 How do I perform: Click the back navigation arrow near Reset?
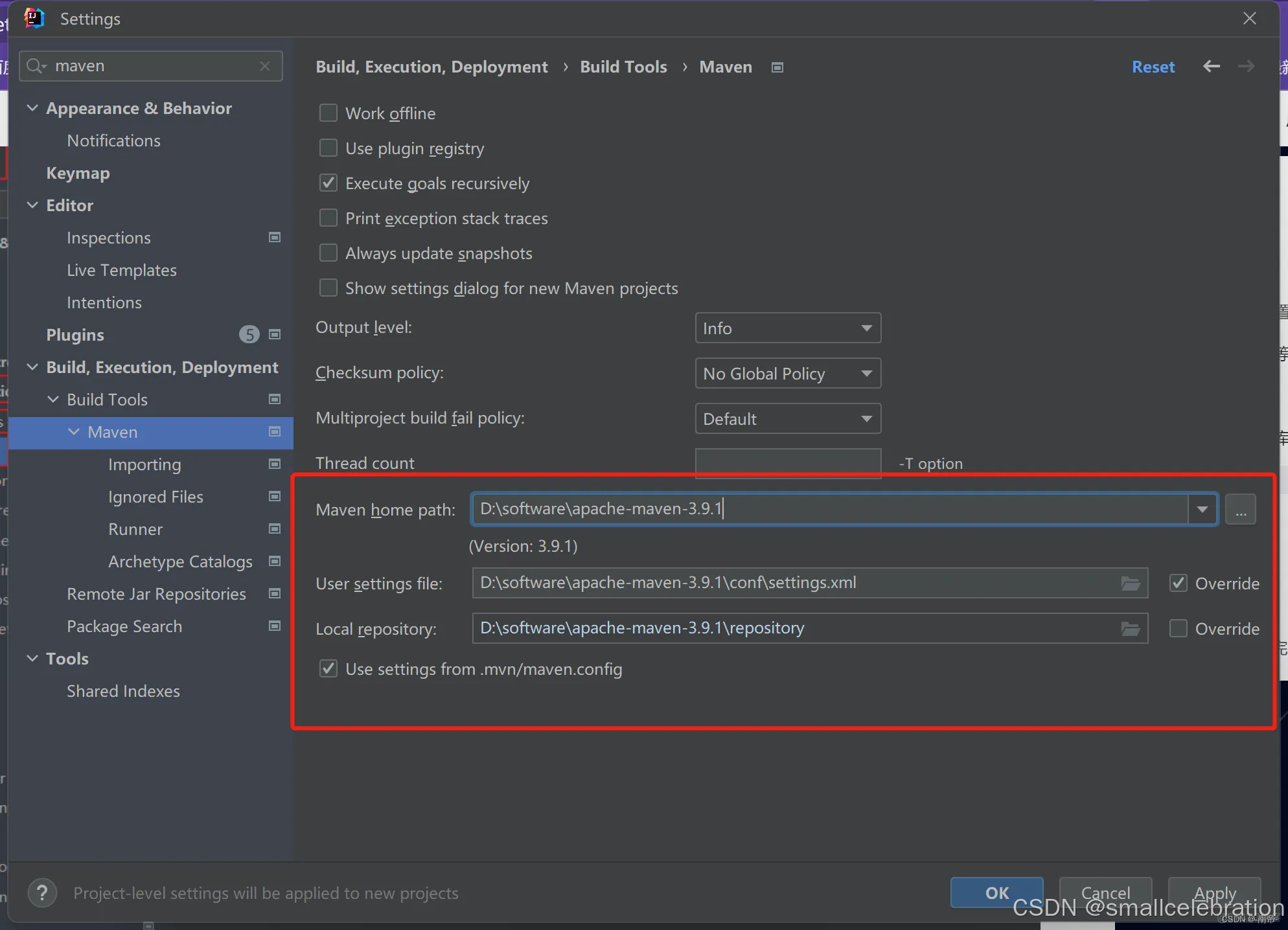click(x=1210, y=66)
